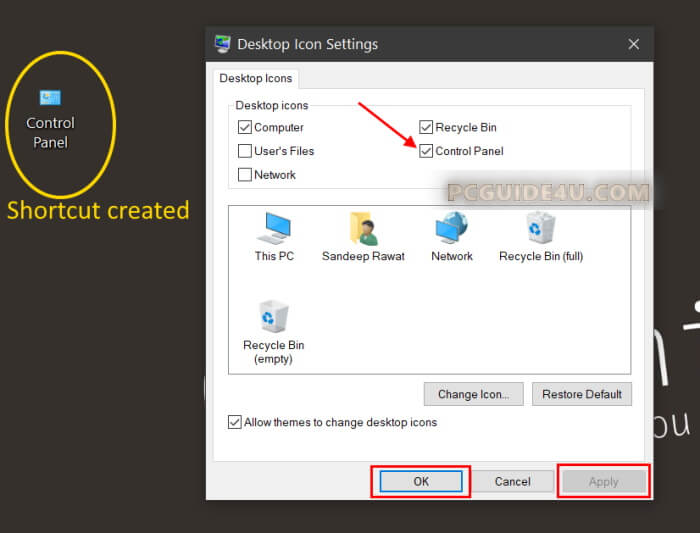The width and height of the screenshot is (700, 533).
Task: Select the Network icon in preview list
Action: pyautogui.click(x=452, y=229)
